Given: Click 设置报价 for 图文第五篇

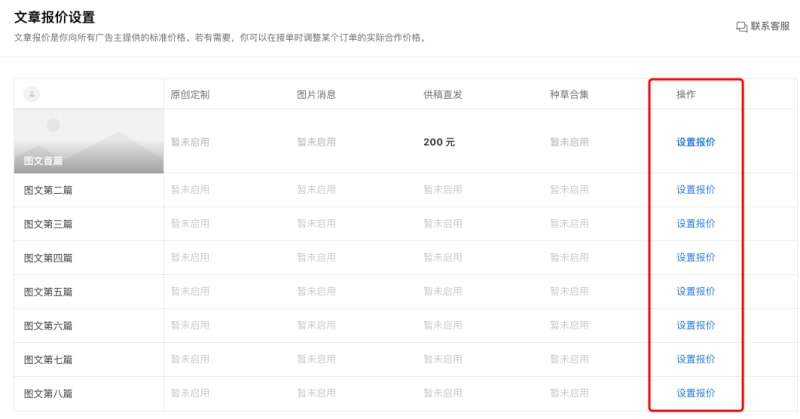Looking at the screenshot, I should point(695,291).
